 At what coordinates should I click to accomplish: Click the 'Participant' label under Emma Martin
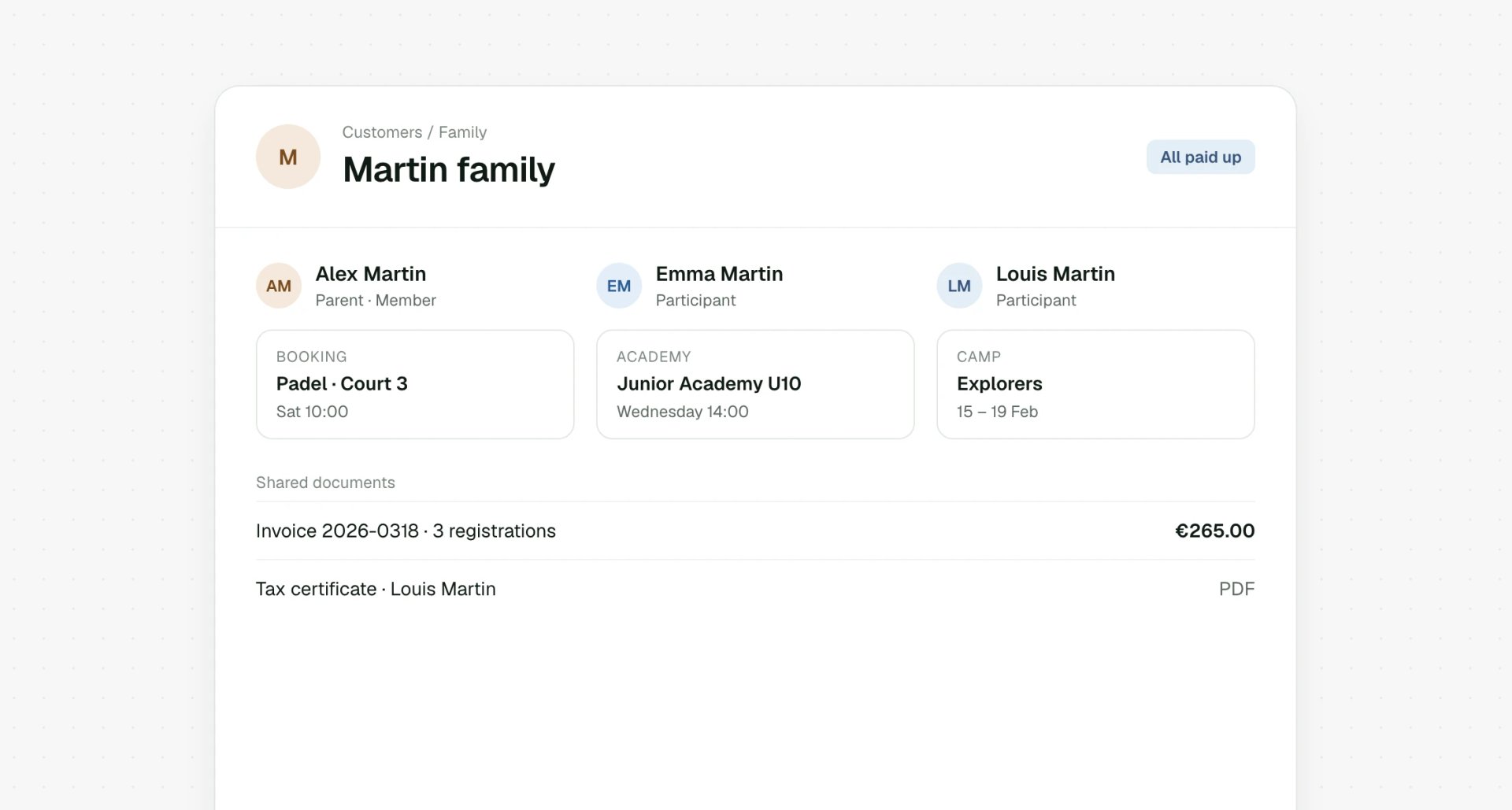point(695,300)
